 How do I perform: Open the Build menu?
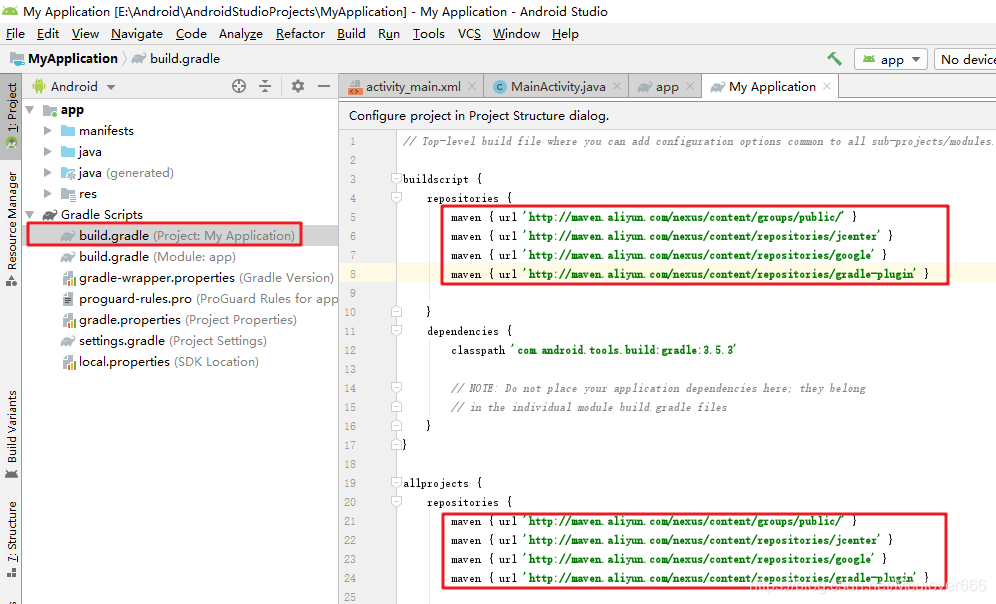(x=351, y=34)
